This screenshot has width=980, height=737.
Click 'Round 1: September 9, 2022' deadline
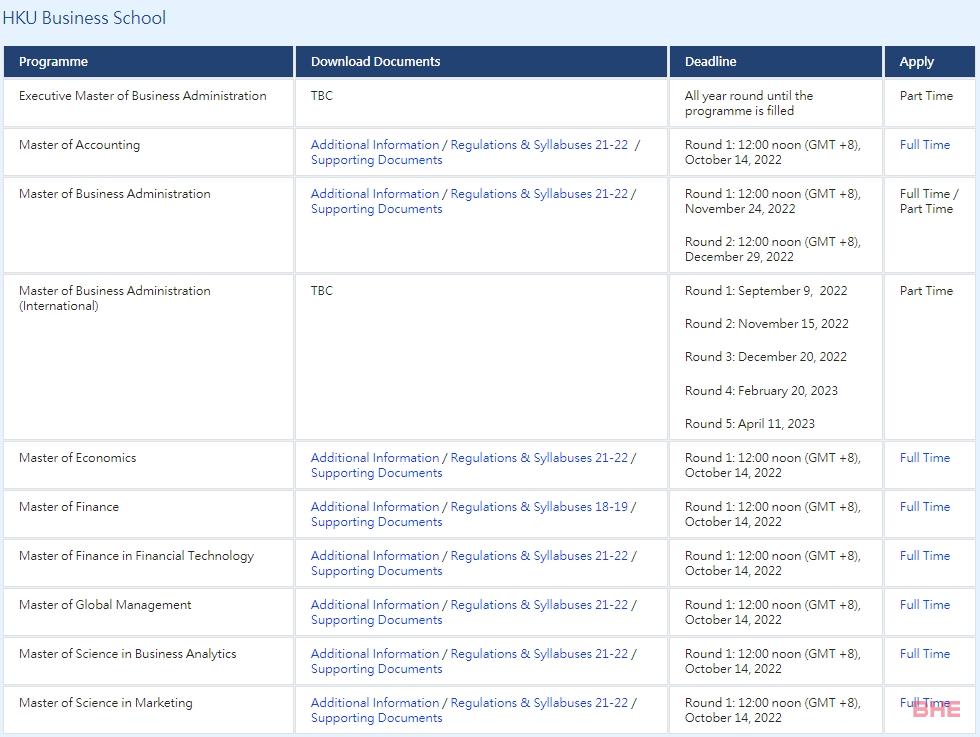[x=766, y=291]
